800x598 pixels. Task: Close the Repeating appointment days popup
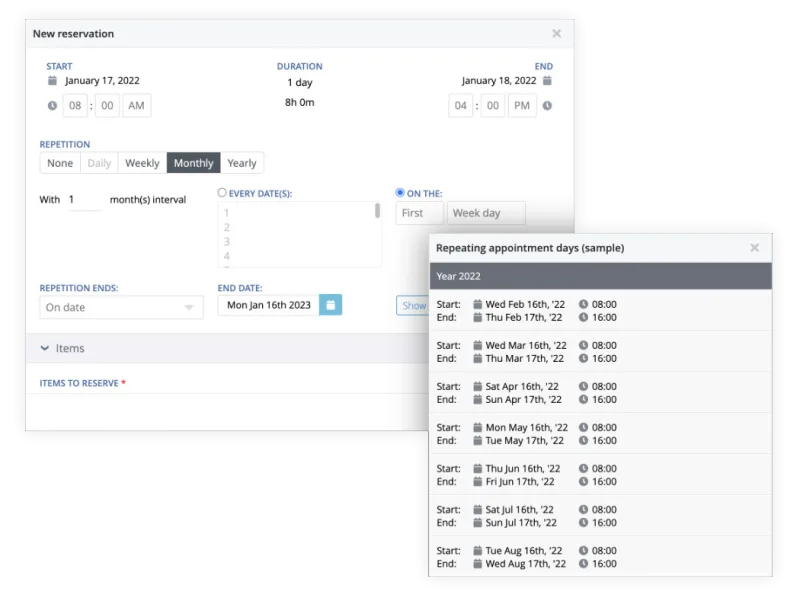click(754, 248)
